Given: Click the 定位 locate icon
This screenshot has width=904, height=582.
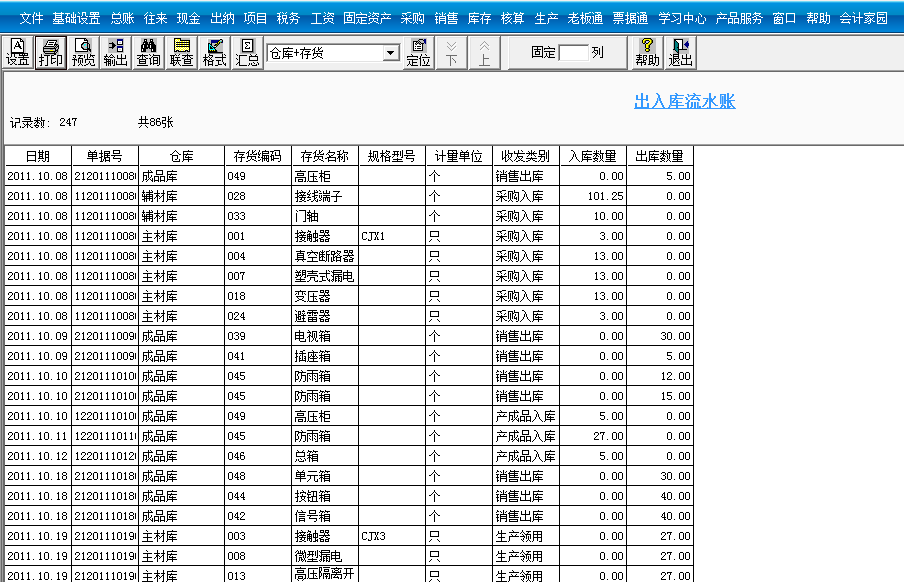Looking at the screenshot, I should point(419,51).
